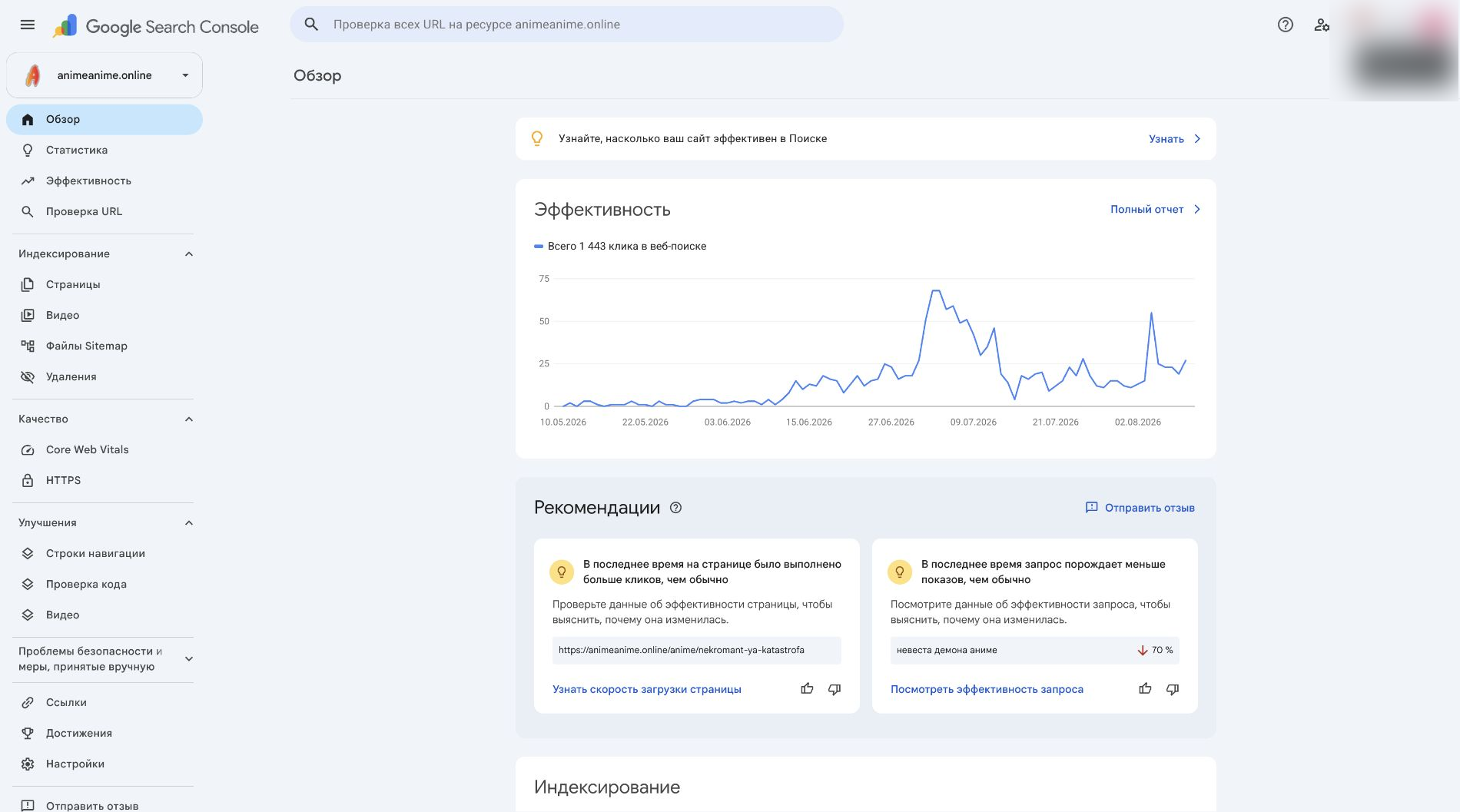Focus the URL inspection search field
Viewport: 1460px width, 812px height.
pyautogui.click(x=566, y=25)
